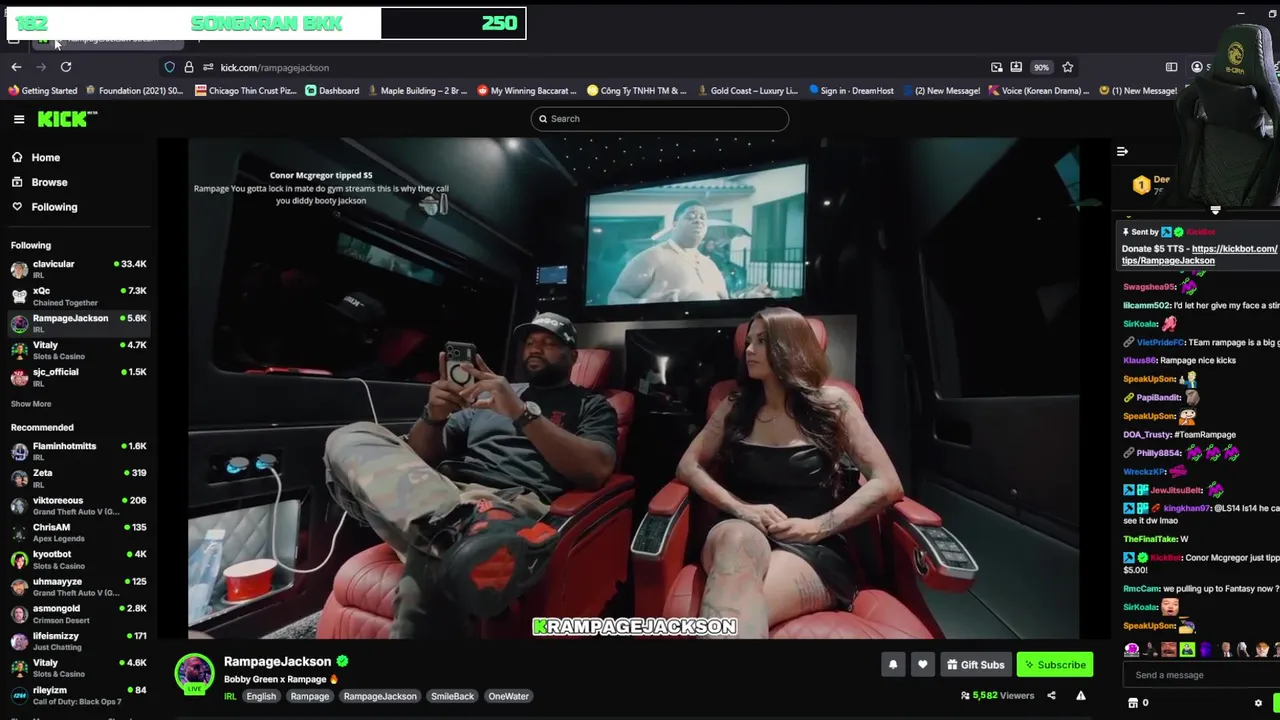The height and width of the screenshot is (720, 1280).
Task: Open Dashboard bookmark
Action: (332, 90)
